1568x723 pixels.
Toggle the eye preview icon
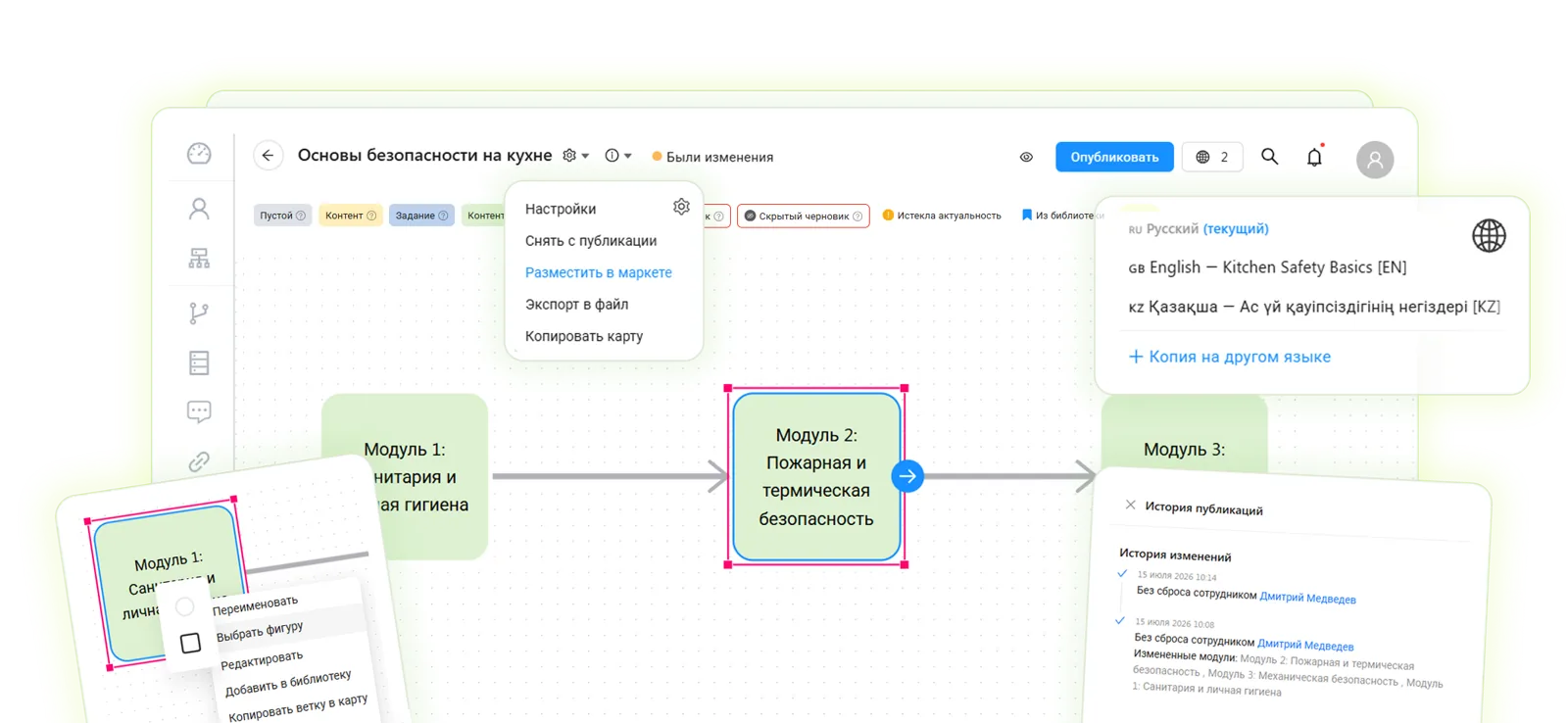1026,157
